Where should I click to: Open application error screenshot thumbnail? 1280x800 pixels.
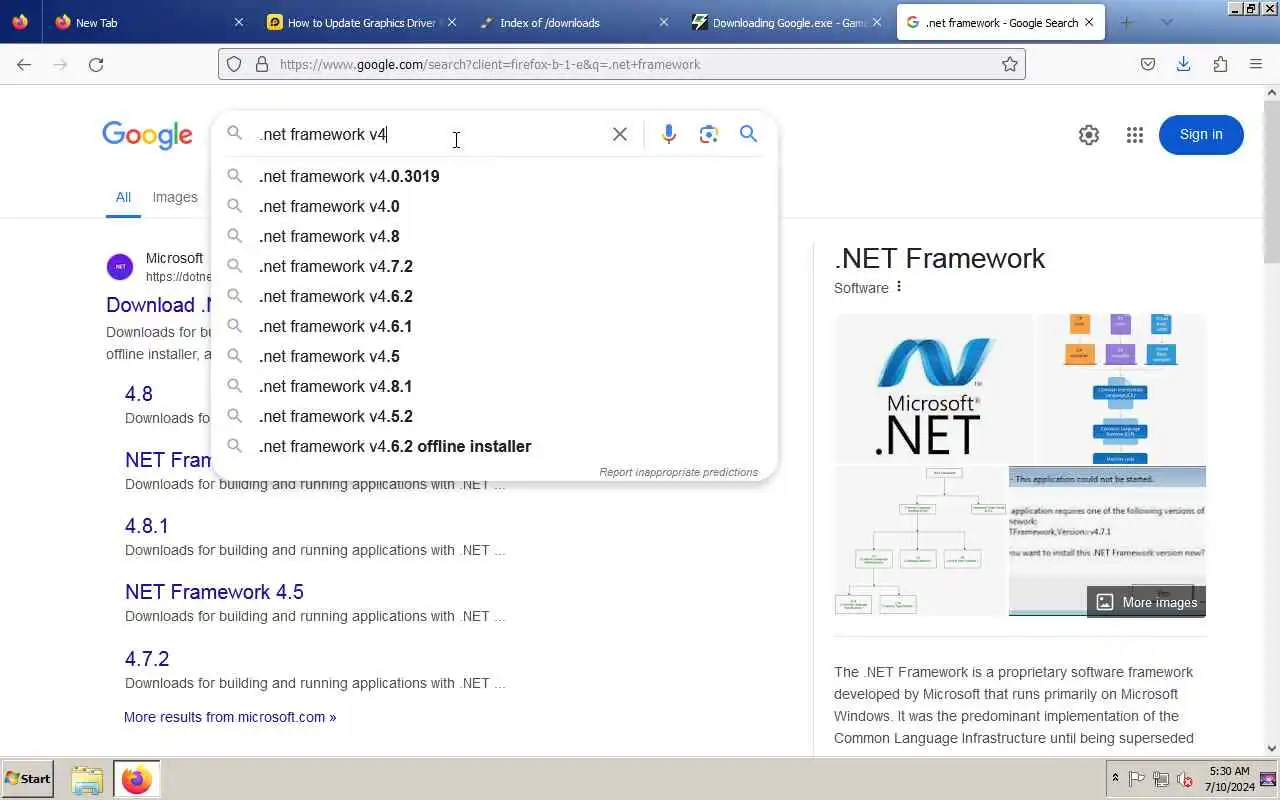[x=1107, y=540]
